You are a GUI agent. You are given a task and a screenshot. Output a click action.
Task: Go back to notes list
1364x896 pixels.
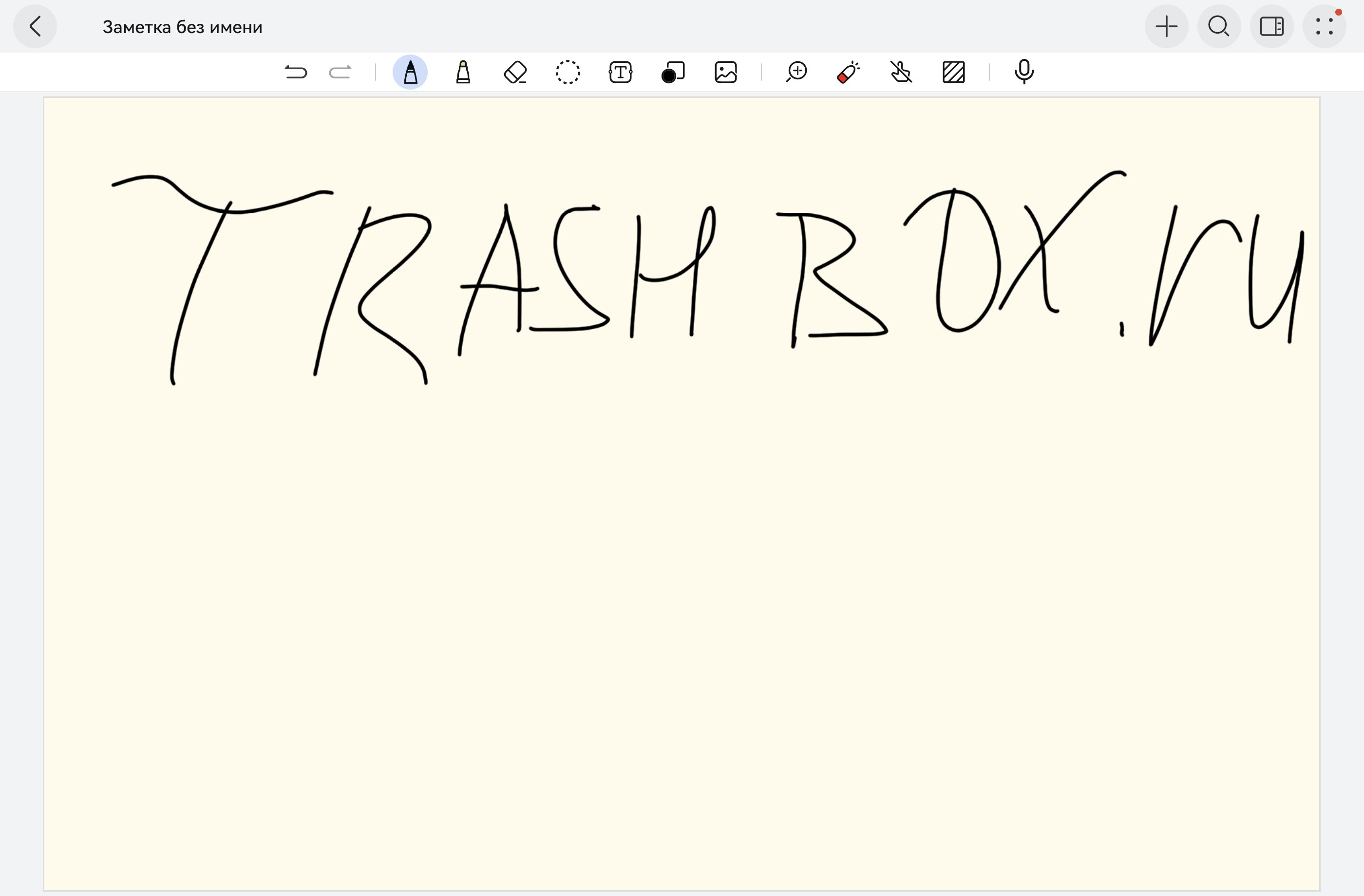35,26
